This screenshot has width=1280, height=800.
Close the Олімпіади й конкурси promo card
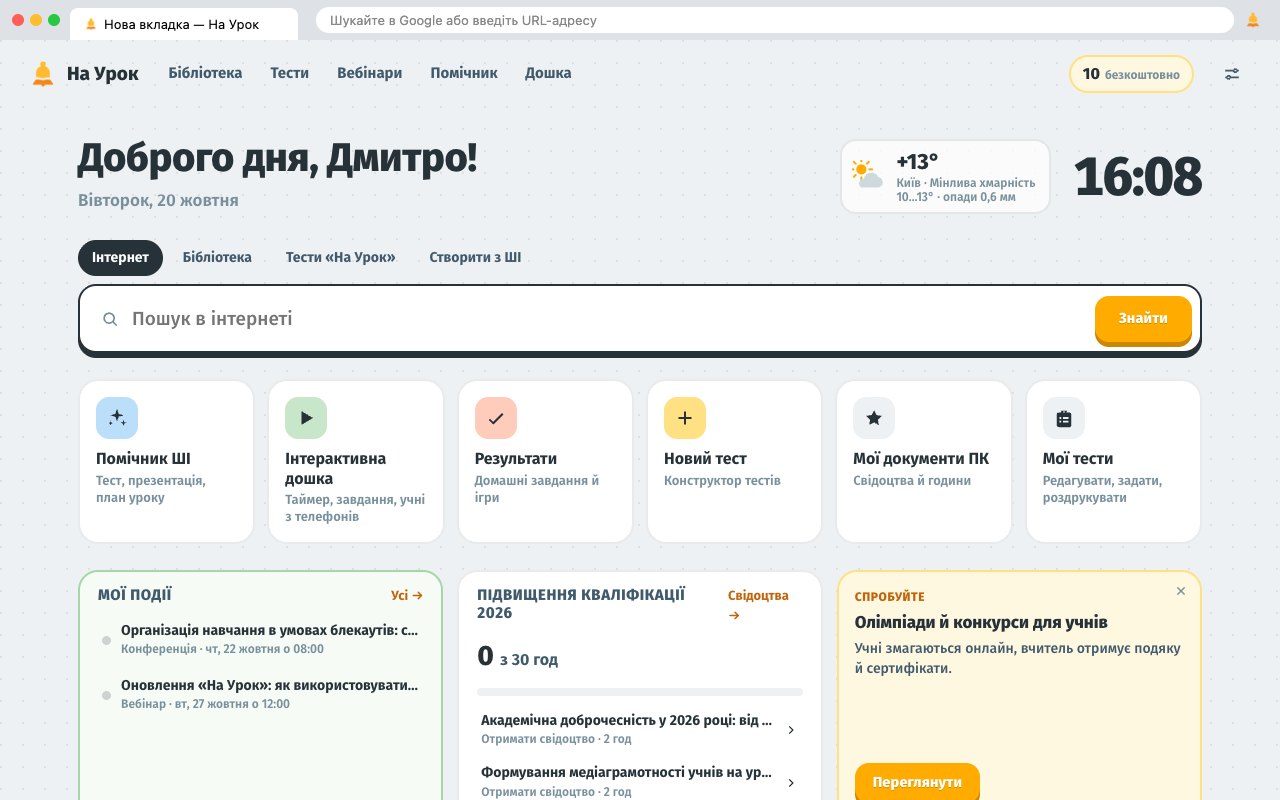point(1181,591)
